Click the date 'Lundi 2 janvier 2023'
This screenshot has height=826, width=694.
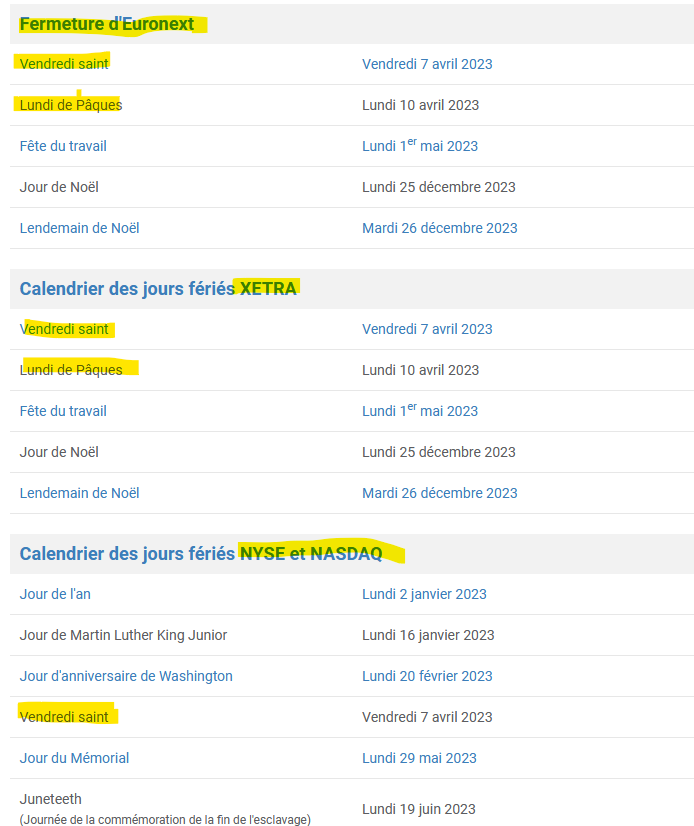click(x=424, y=594)
